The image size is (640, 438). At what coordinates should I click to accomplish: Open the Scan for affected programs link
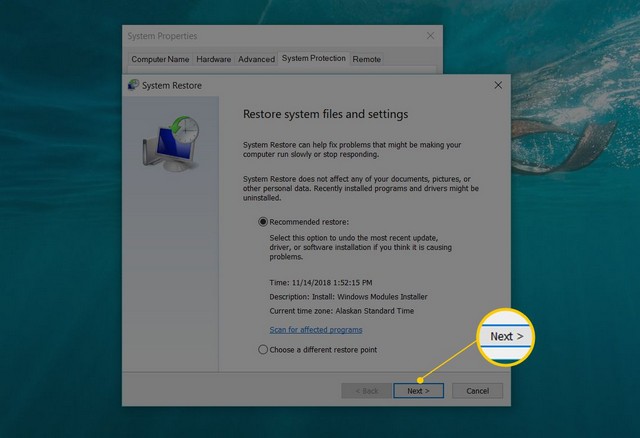click(316, 329)
